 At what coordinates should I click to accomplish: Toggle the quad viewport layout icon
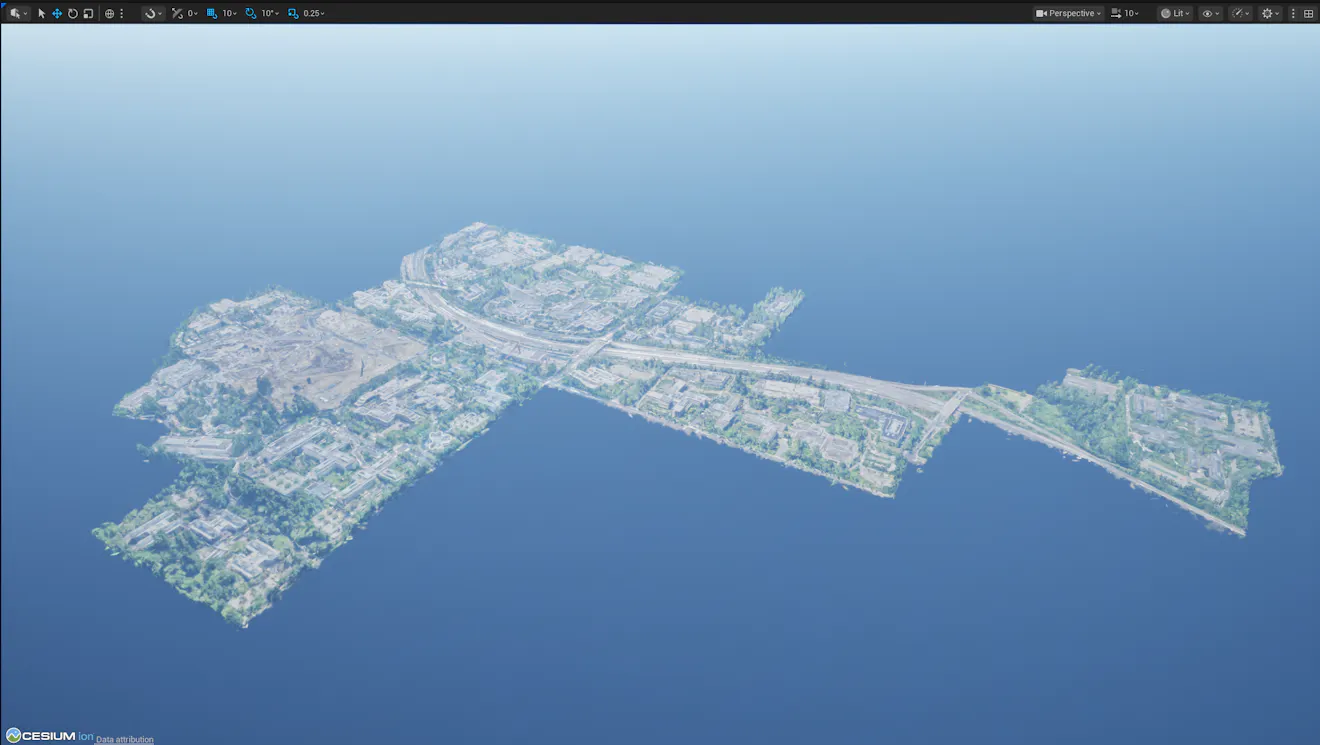(1308, 13)
